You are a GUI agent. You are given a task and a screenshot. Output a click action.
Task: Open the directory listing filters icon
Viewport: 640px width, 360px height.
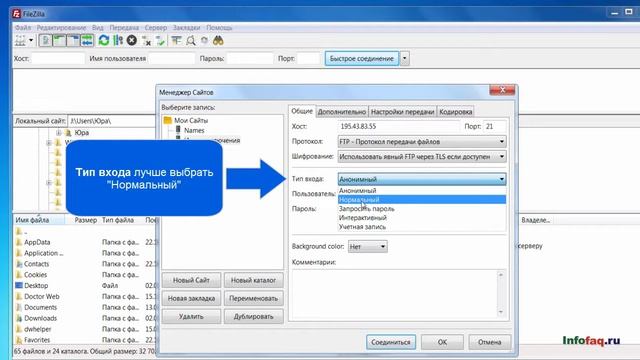(176, 40)
